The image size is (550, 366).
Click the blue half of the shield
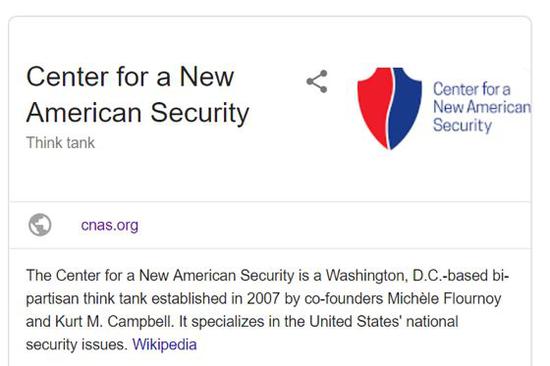click(x=405, y=105)
